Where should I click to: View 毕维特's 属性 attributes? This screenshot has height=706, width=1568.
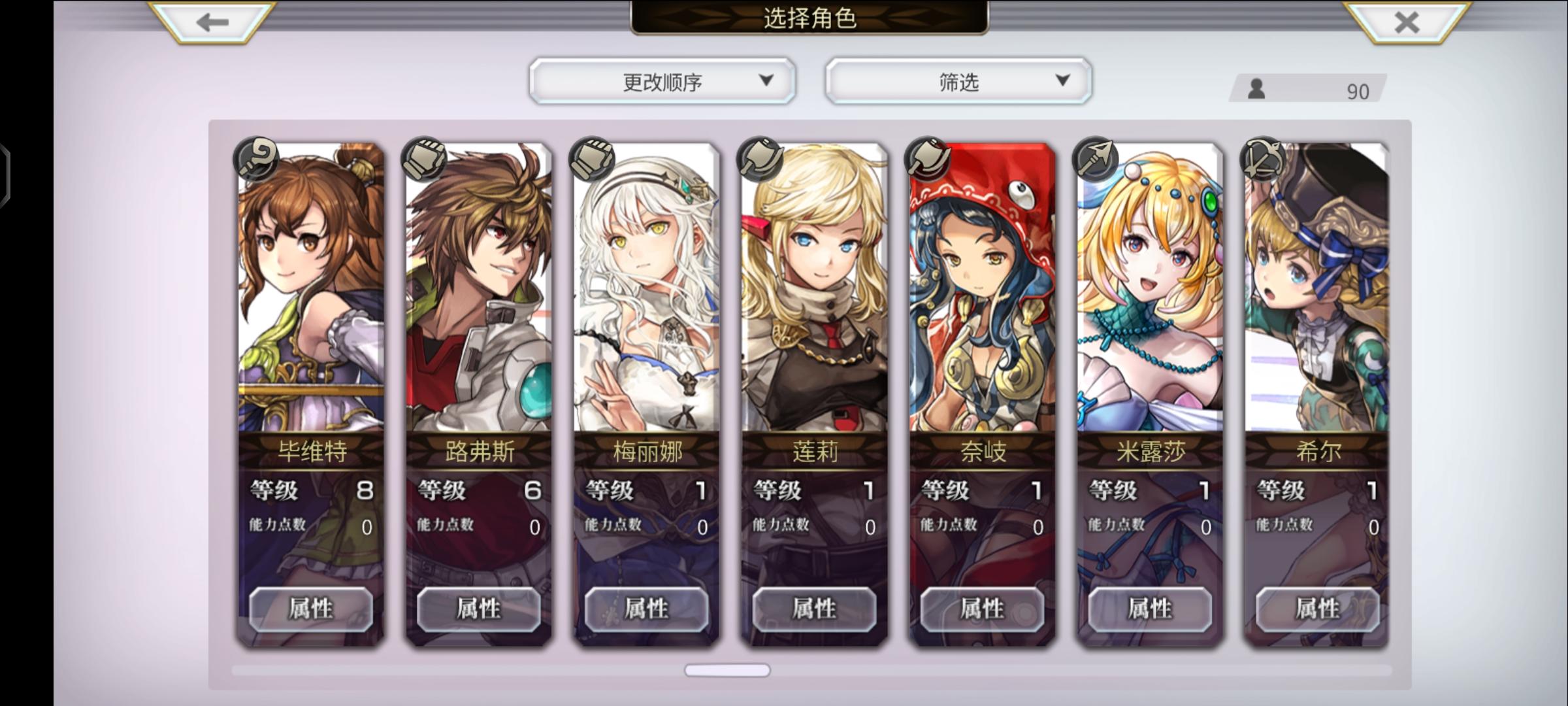[x=311, y=609]
